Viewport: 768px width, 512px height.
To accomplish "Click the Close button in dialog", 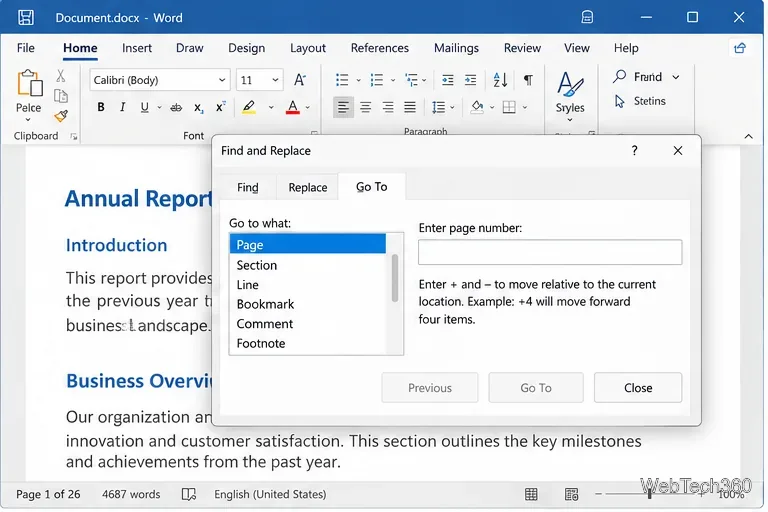I will coord(638,388).
